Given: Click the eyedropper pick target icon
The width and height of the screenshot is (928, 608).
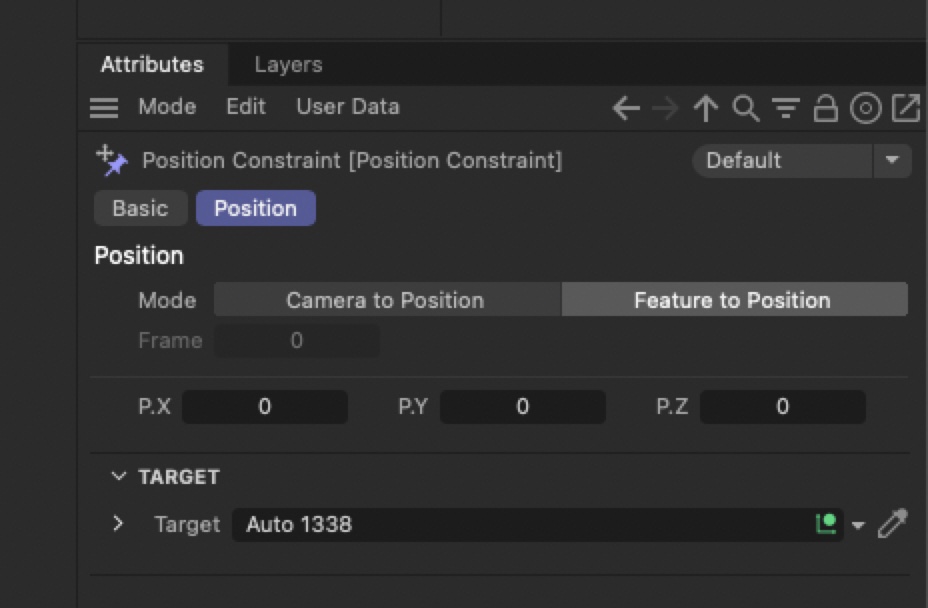Looking at the screenshot, I should click(892, 523).
